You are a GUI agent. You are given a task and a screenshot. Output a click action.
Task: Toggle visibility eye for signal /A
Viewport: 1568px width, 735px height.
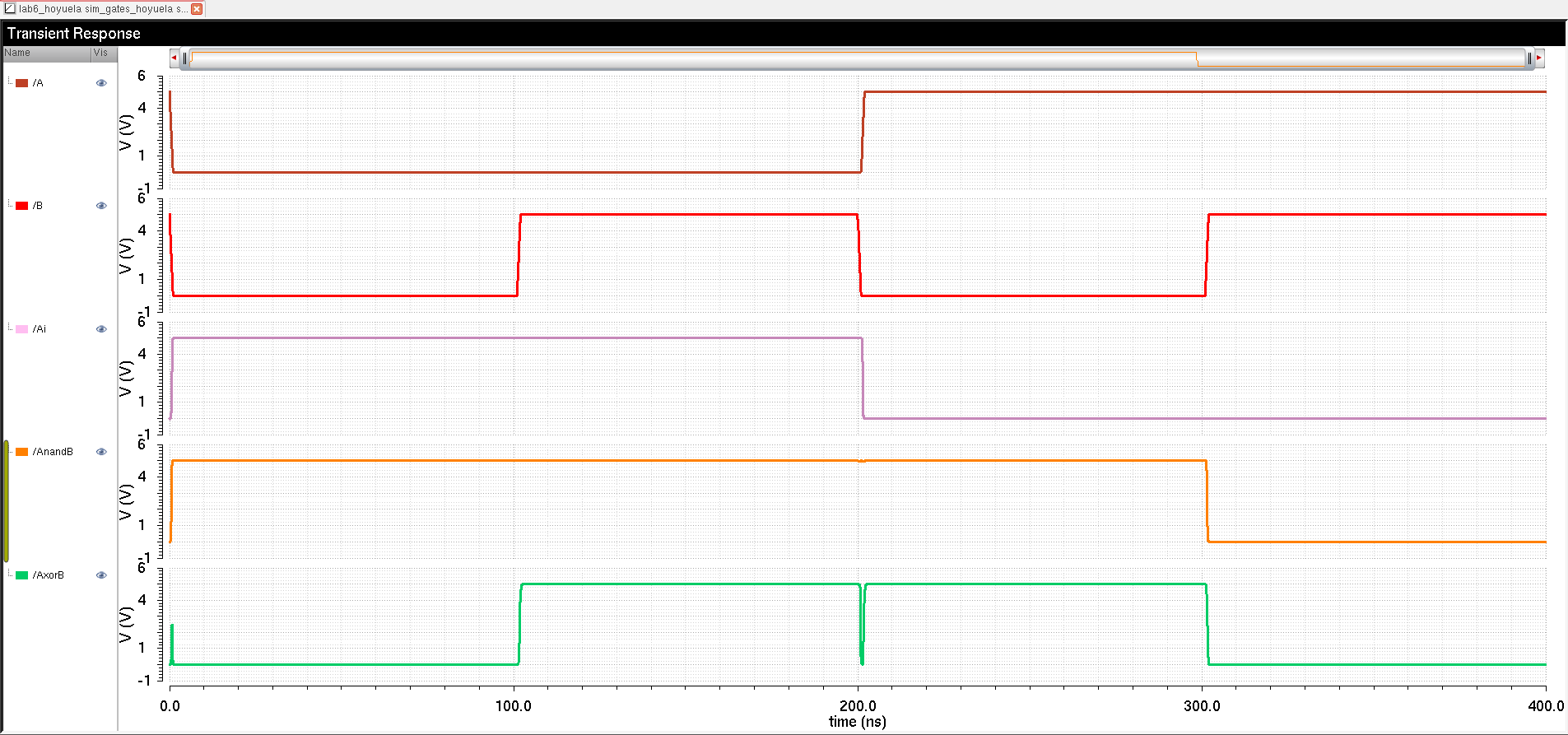point(101,83)
